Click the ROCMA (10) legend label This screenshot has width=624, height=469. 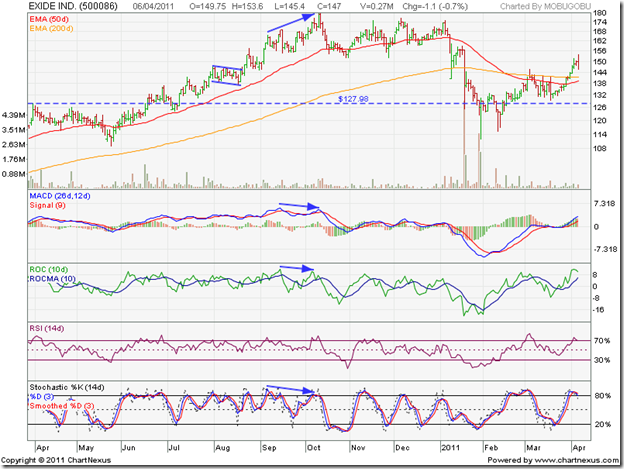point(53,278)
